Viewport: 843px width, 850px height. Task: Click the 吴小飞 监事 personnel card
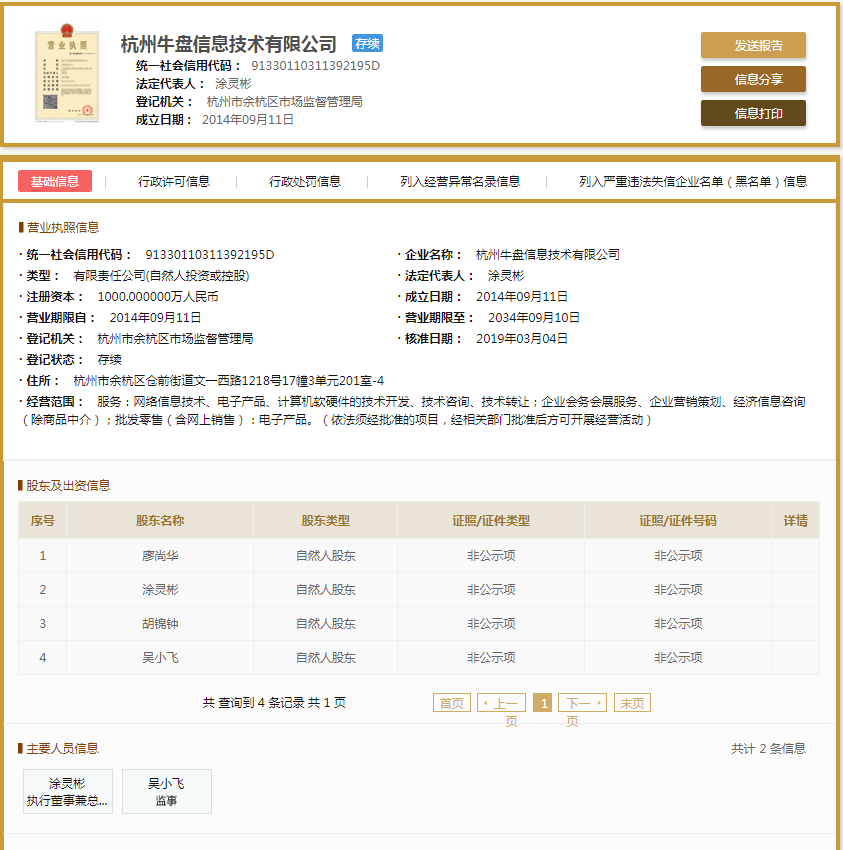click(x=166, y=791)
